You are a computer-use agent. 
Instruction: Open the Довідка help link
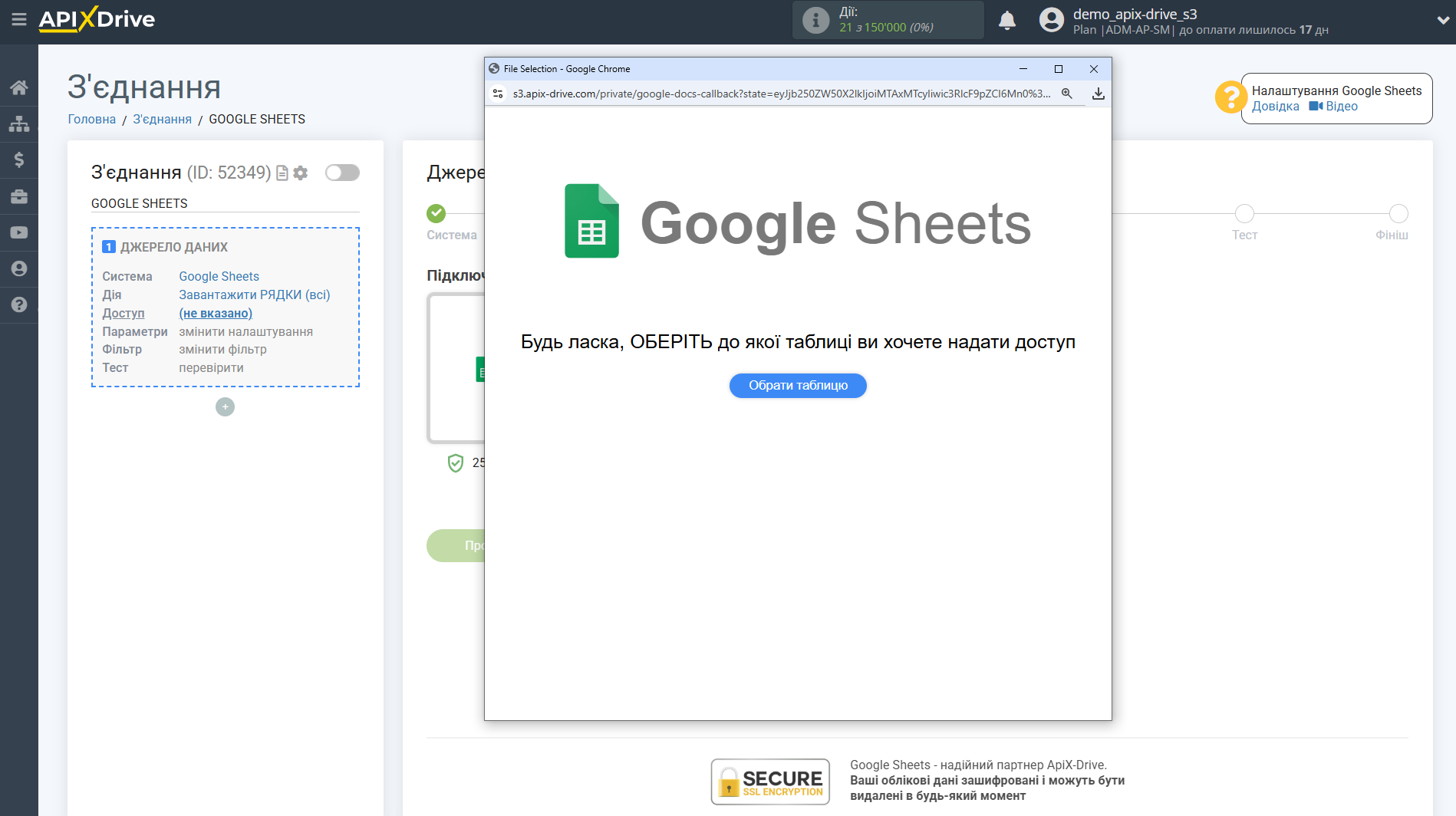[x=1275, y=107]
